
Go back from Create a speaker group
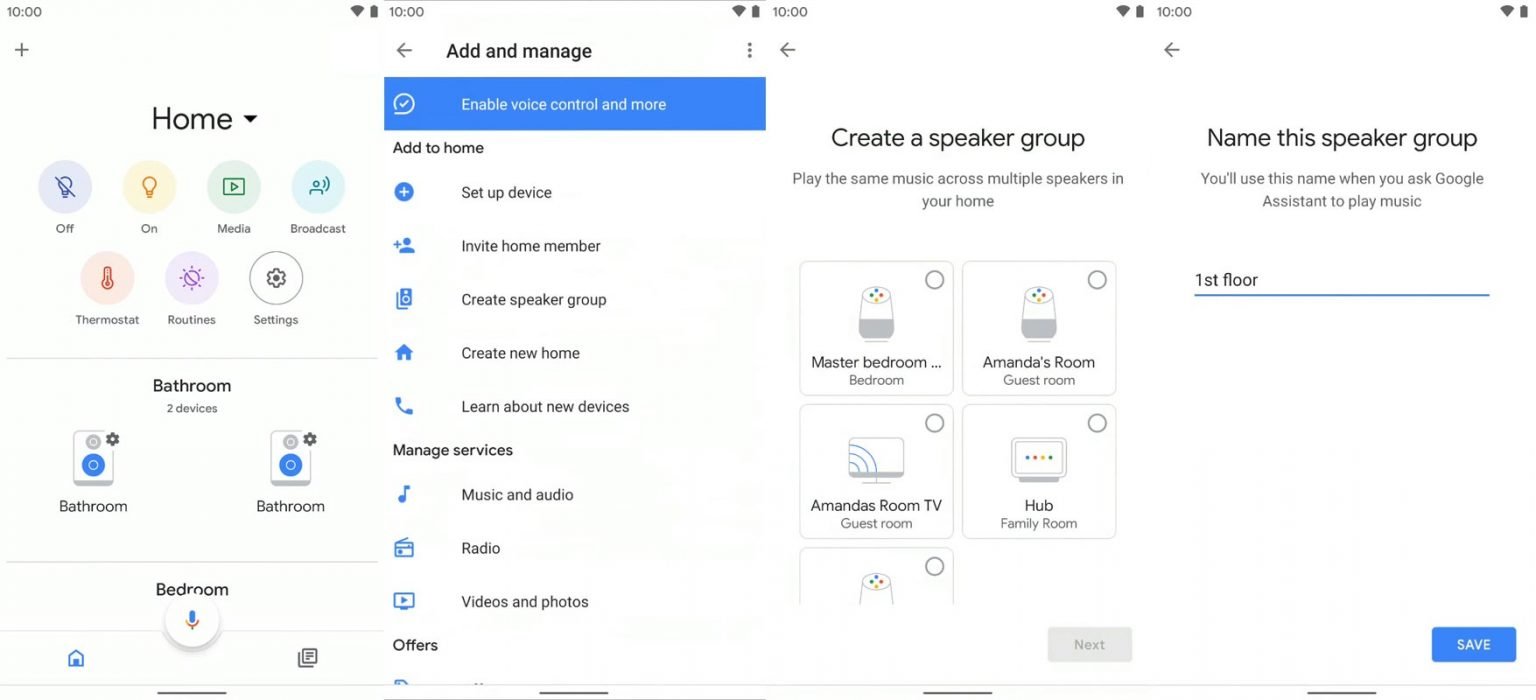[x=787, y=49]
